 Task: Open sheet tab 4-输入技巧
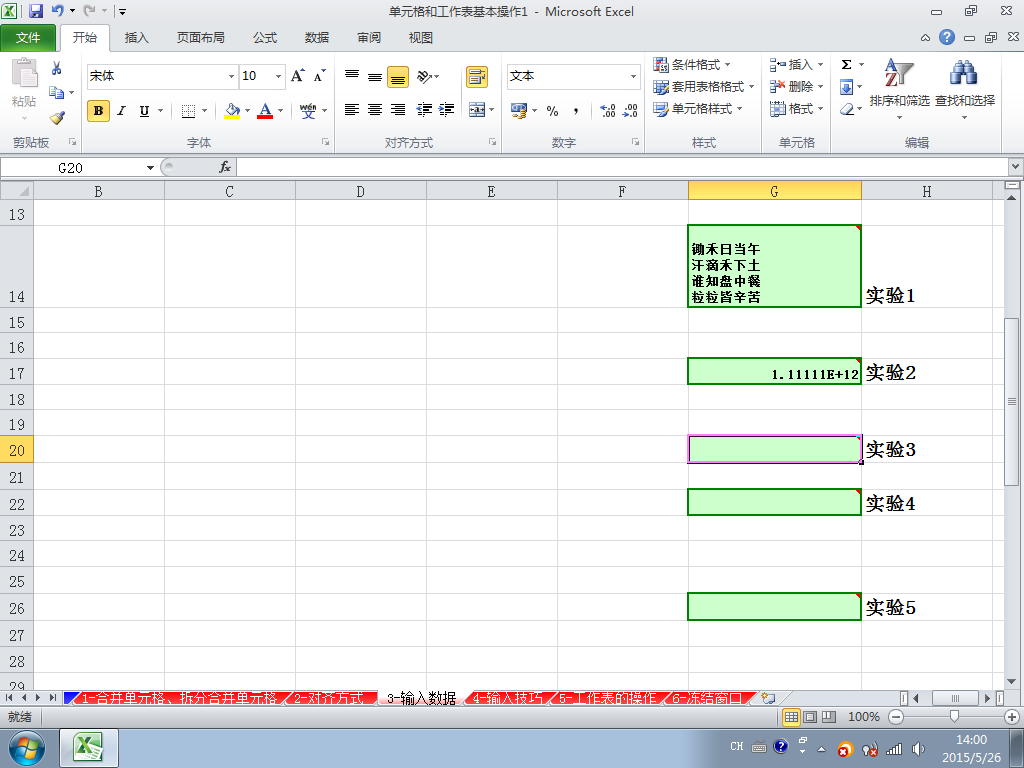pos(507,698)
